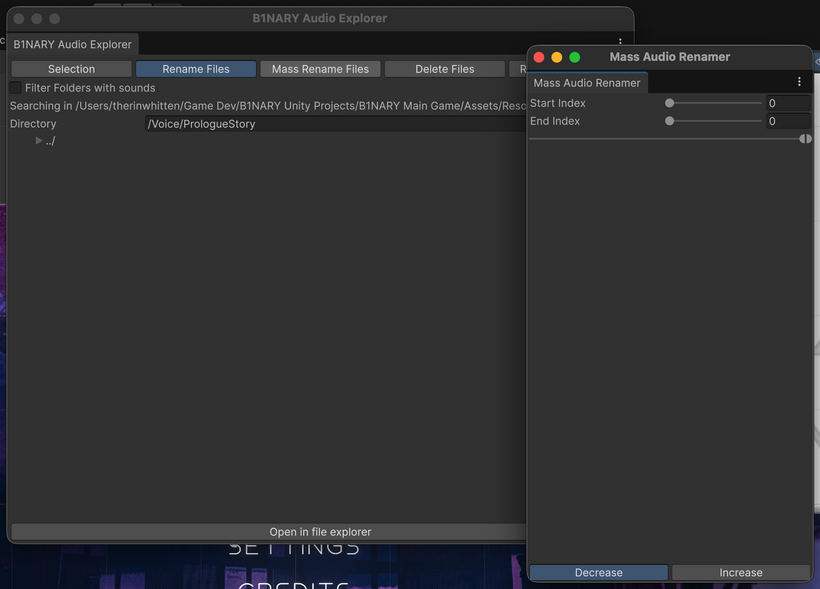Switch to the B1NARY Audio Explorer tab
Viewport: 820px width, 589px height.
[x=72, y=44]
